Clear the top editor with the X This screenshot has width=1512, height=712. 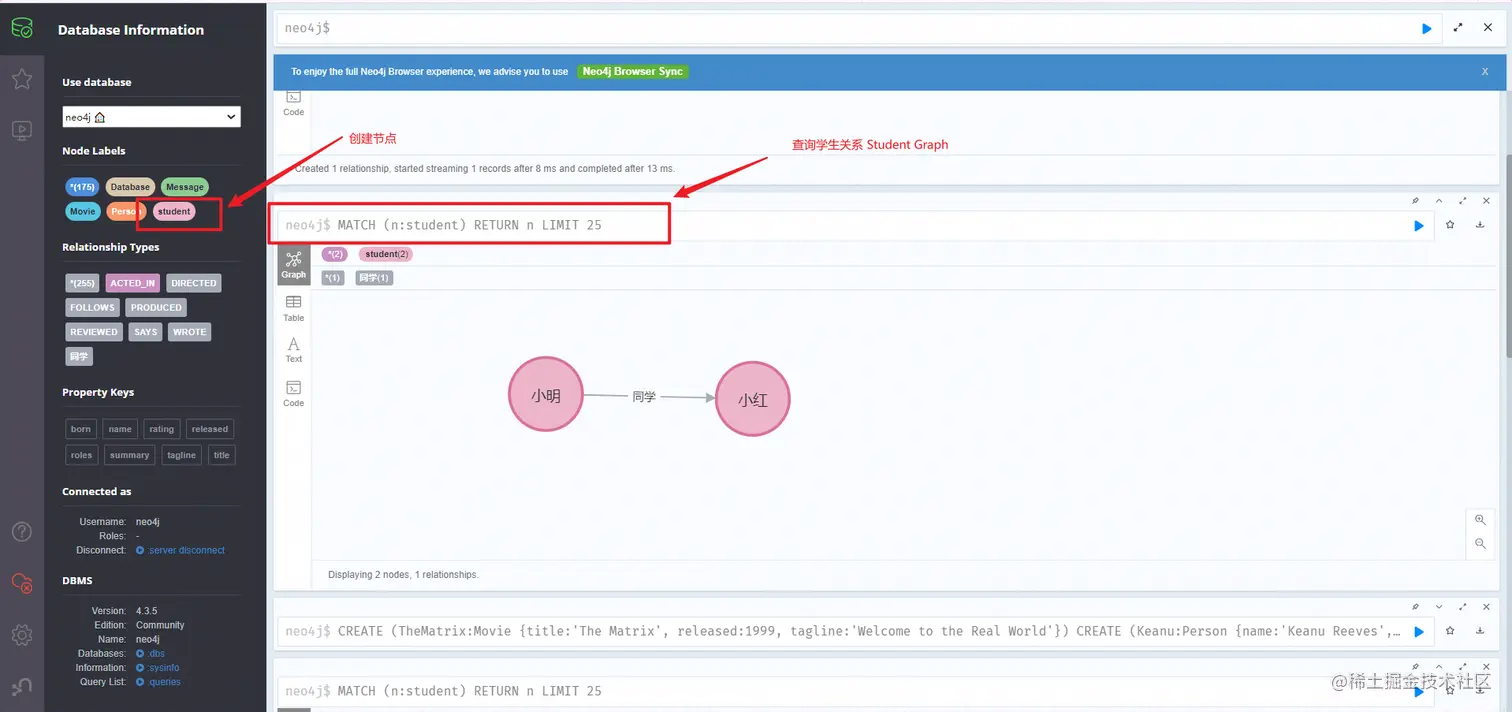tap(1486, 28)
